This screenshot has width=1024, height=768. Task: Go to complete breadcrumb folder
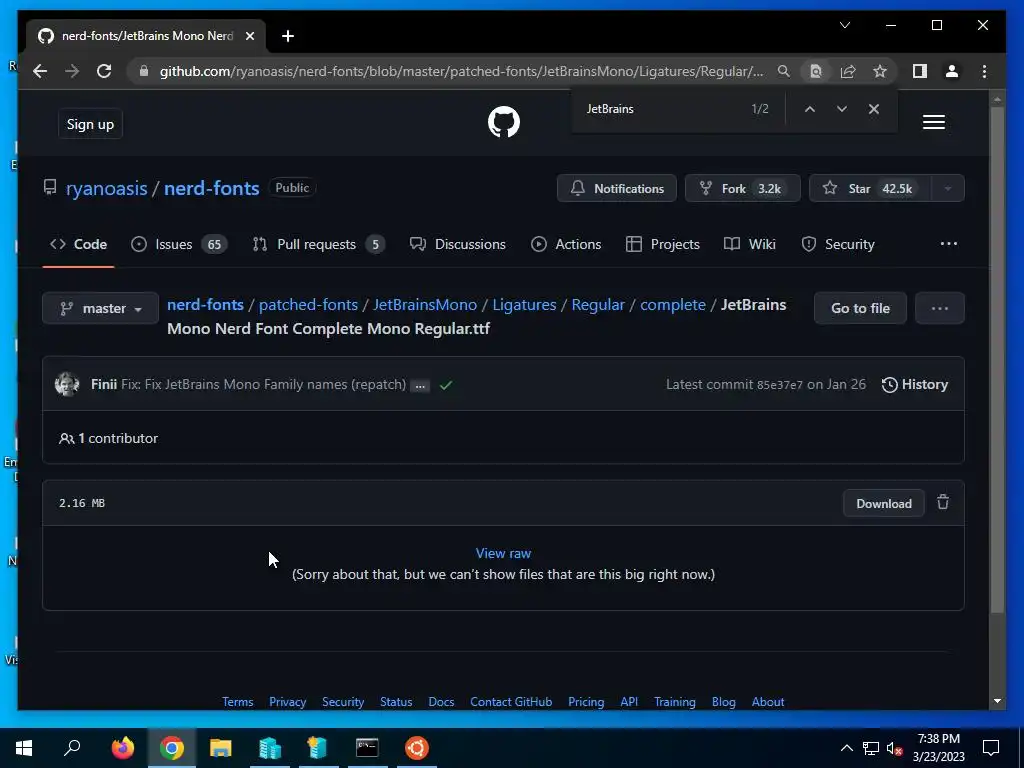point(673,305)
